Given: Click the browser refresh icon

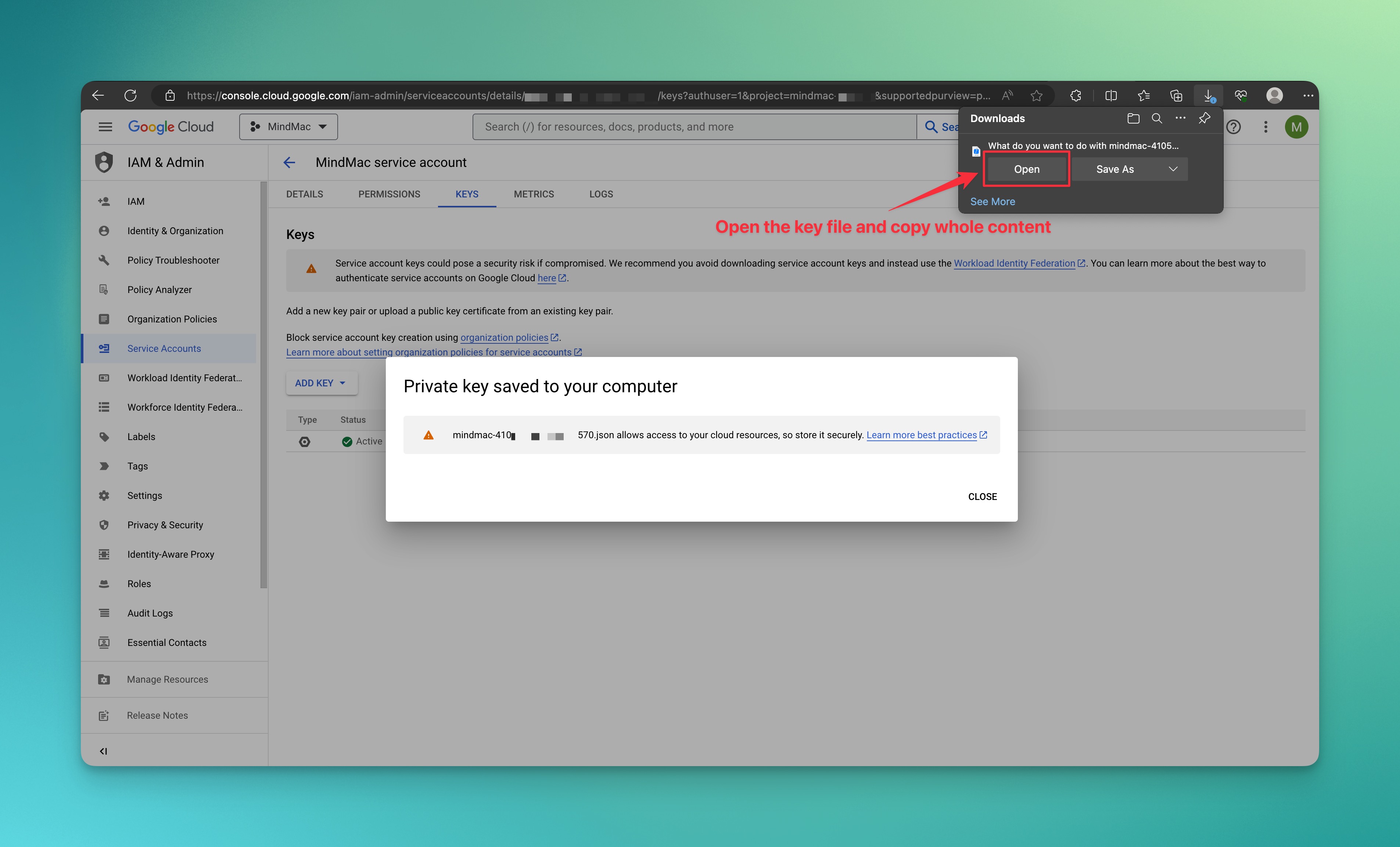Looking at the screenshot, I should point(130,96).
